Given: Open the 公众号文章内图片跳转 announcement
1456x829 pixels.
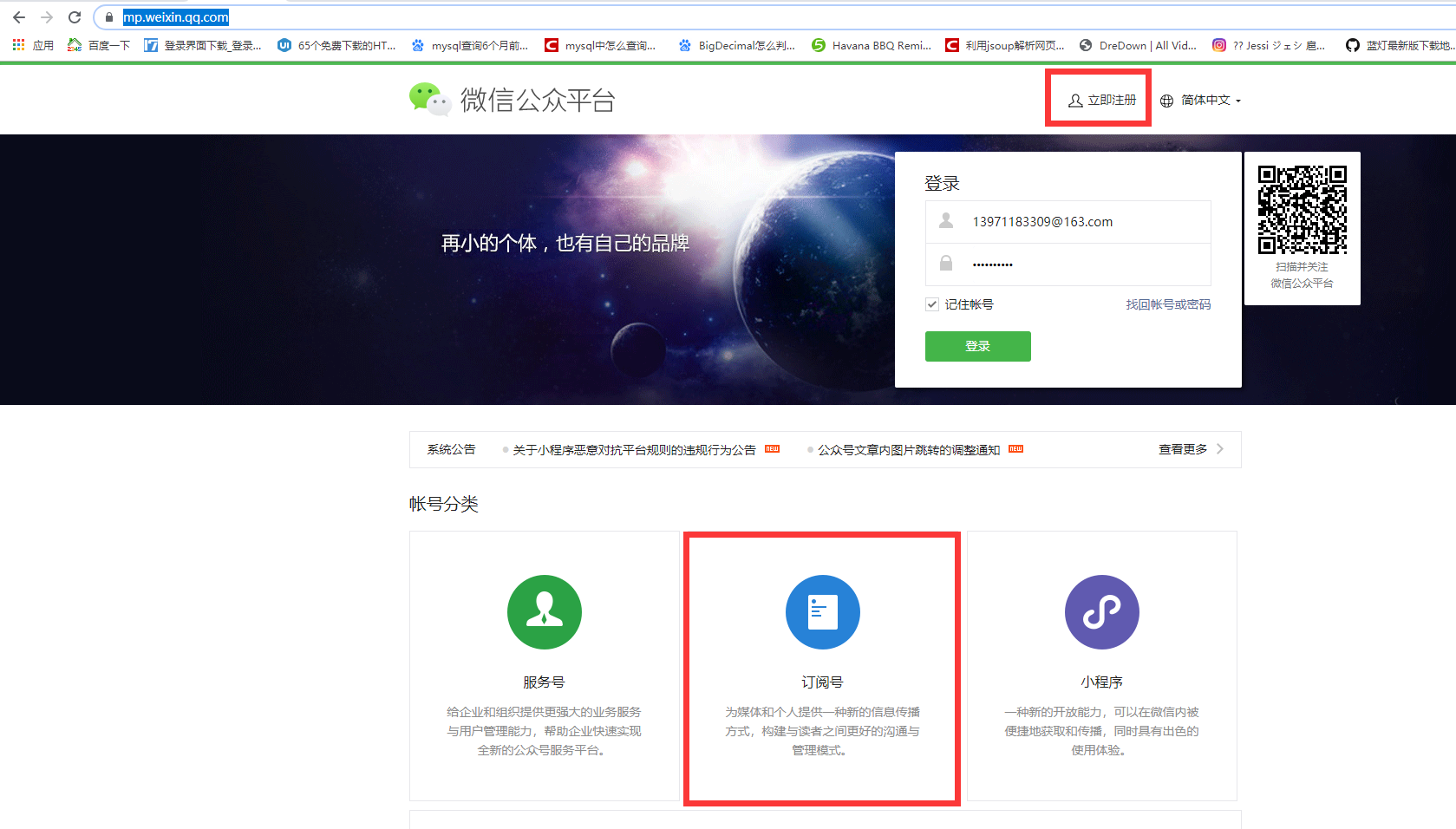Looking at the screenshot, I should tap(909, 450).
